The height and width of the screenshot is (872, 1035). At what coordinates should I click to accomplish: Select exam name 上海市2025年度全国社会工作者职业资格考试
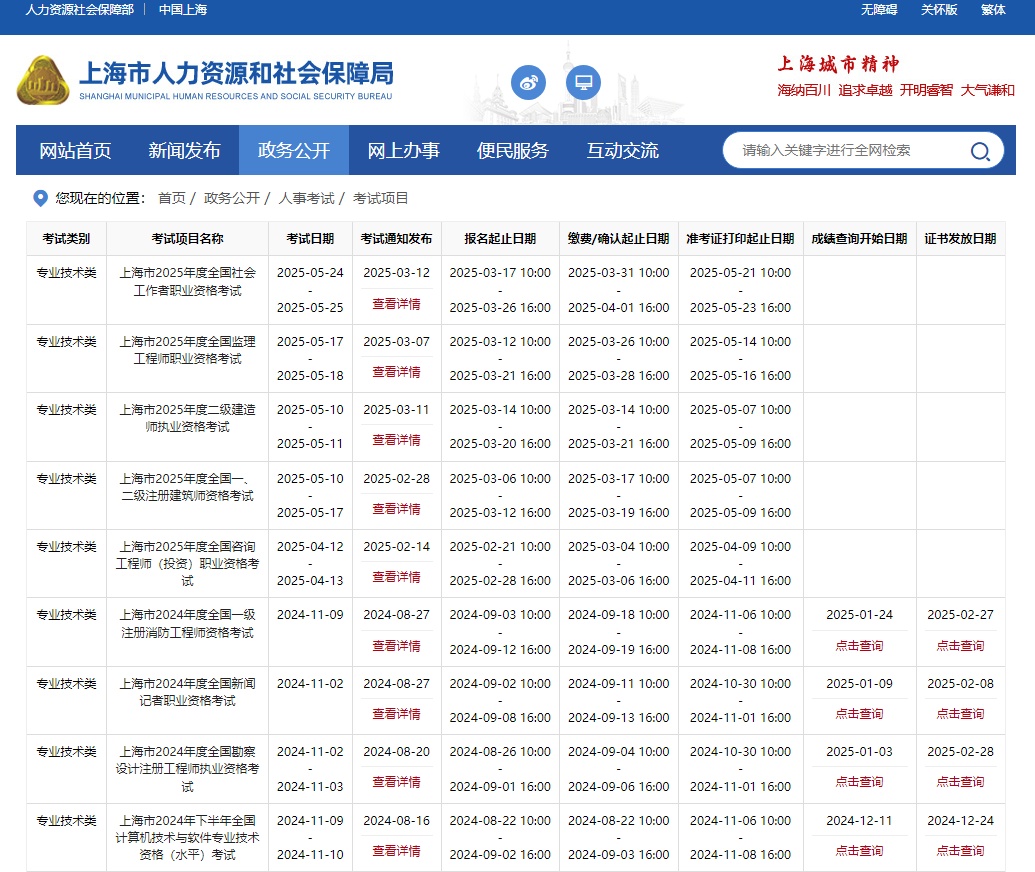pos(187,282)
